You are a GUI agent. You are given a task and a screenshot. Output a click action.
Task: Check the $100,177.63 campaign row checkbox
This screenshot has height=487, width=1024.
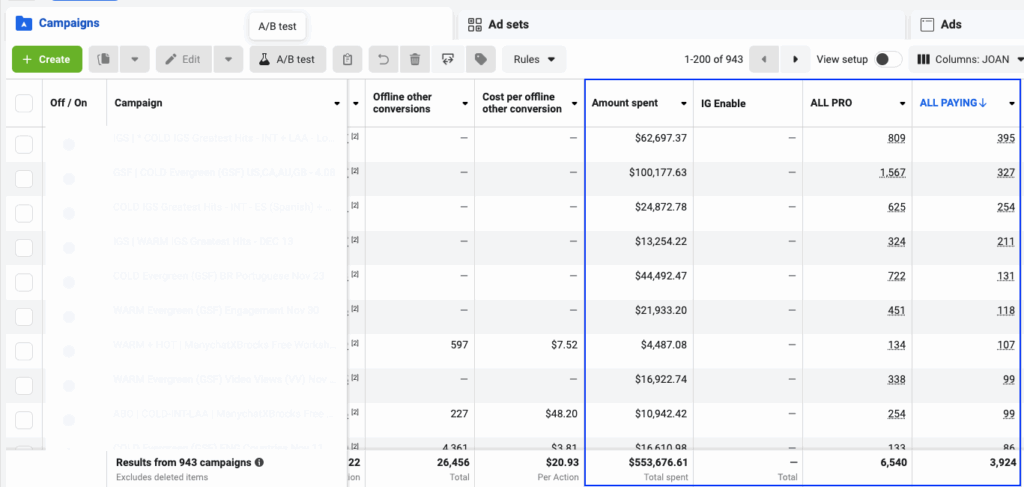tap(24, 179)
